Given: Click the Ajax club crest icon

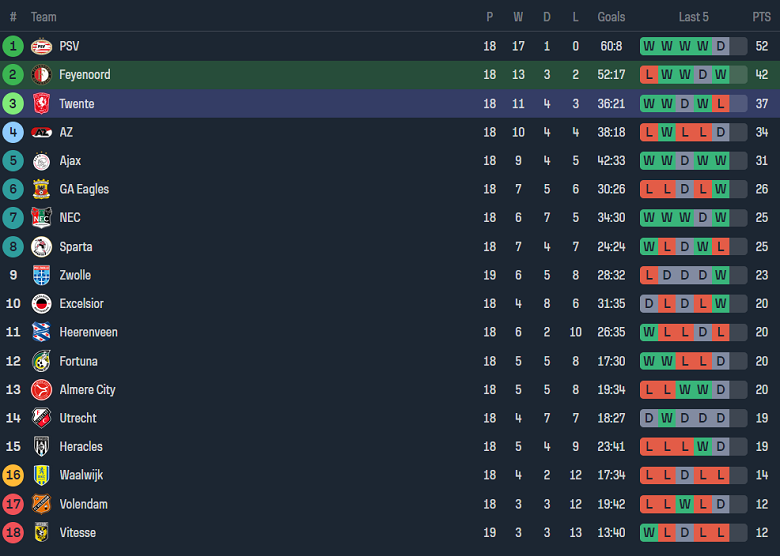Looking at the screenshot, I should pos(41,161).
